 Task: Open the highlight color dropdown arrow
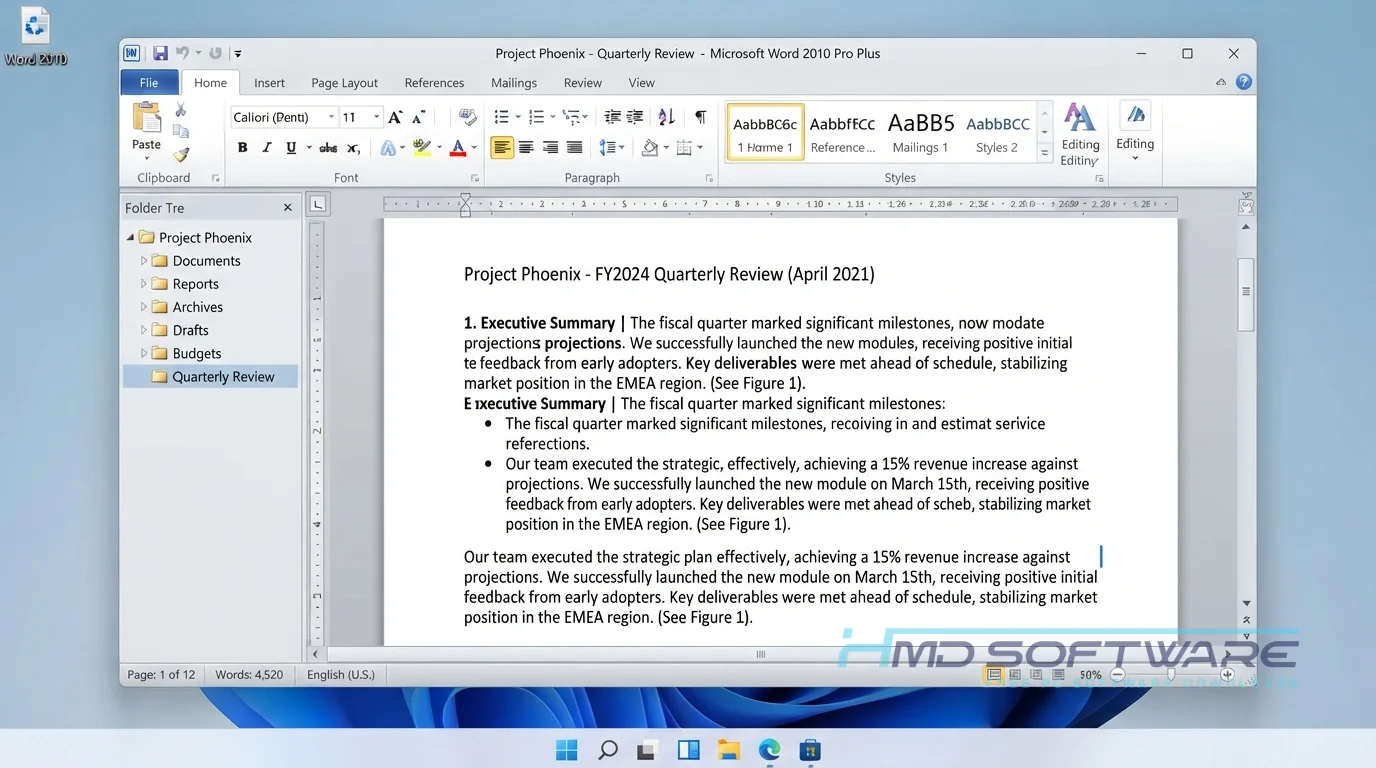439,148
